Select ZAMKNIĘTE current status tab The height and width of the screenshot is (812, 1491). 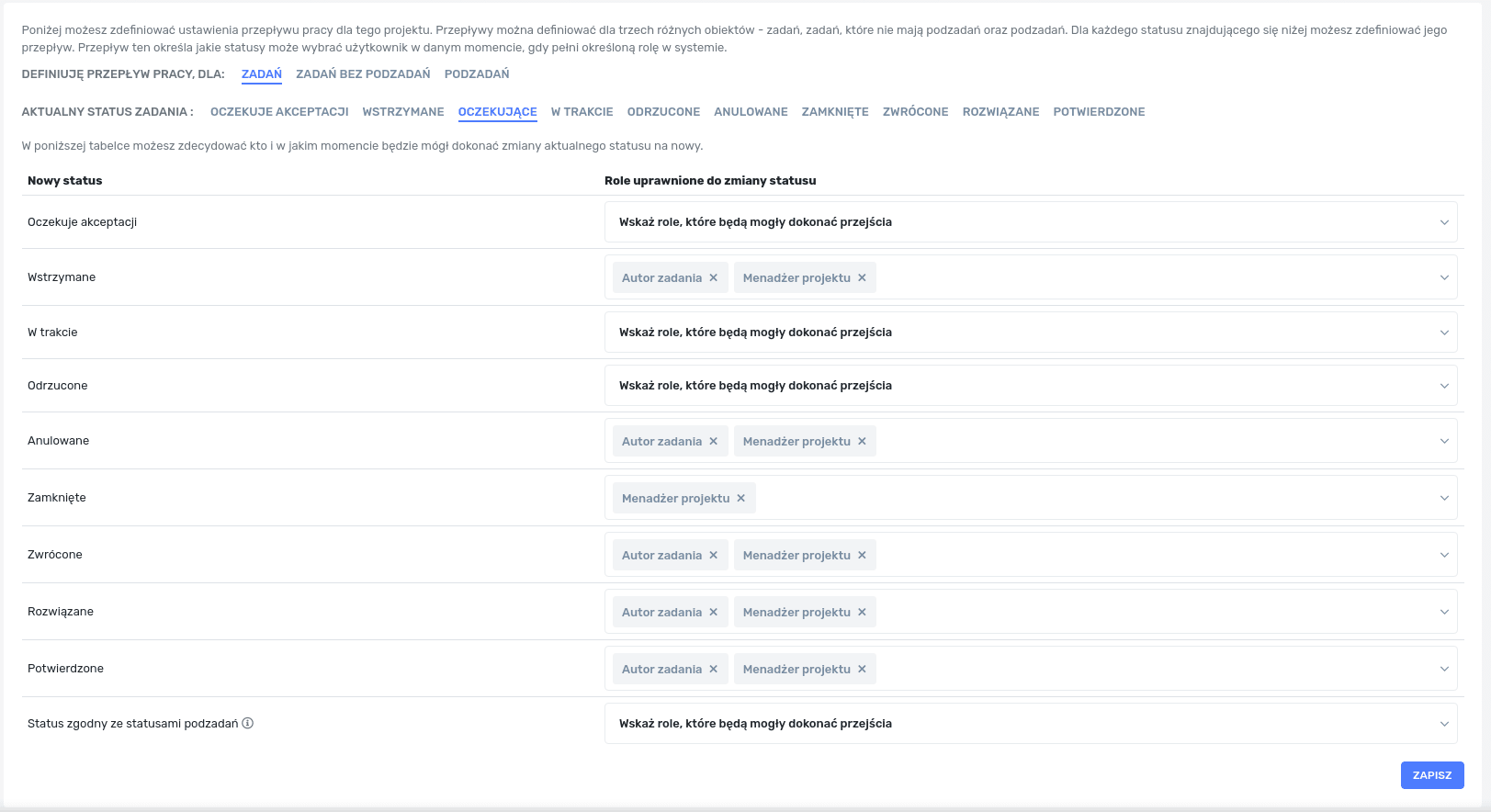pyautogui.click(x=835, y=112)
